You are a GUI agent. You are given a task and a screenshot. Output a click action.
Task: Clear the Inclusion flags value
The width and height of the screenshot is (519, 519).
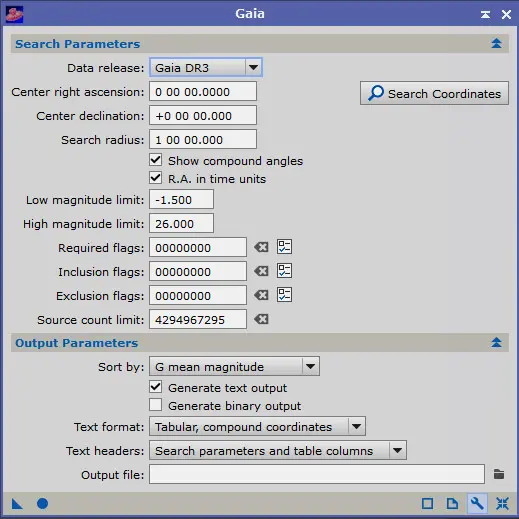click(x=261, y=271)
